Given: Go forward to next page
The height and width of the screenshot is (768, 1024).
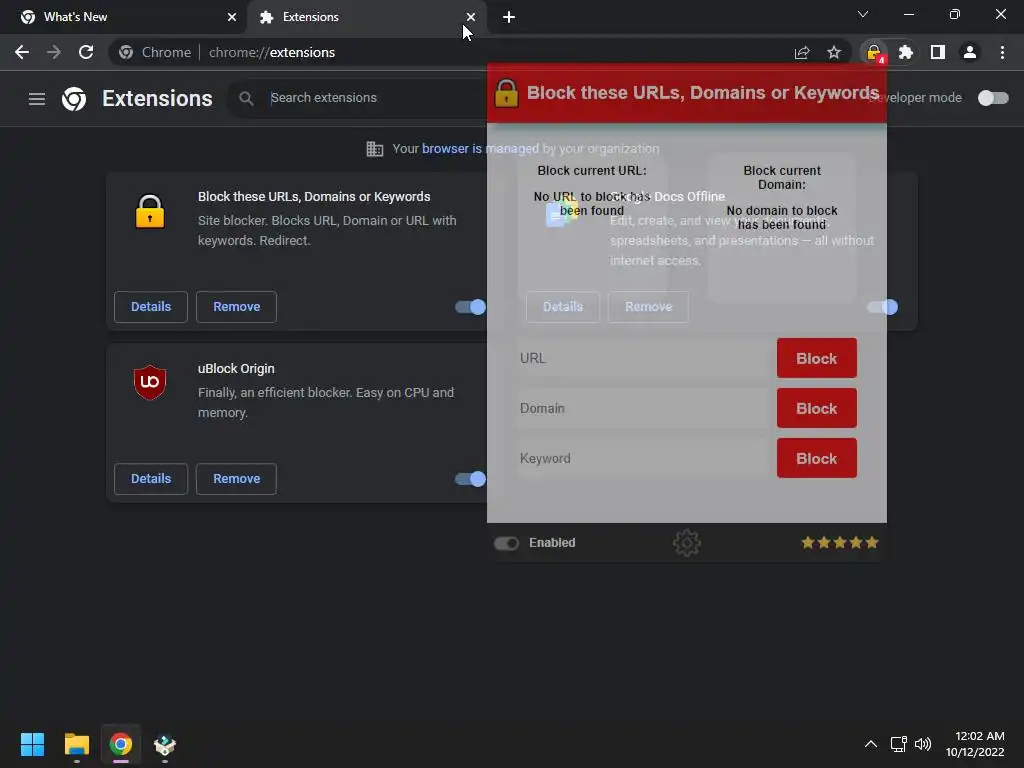Looking at the screenshot, I should (54, 52).
